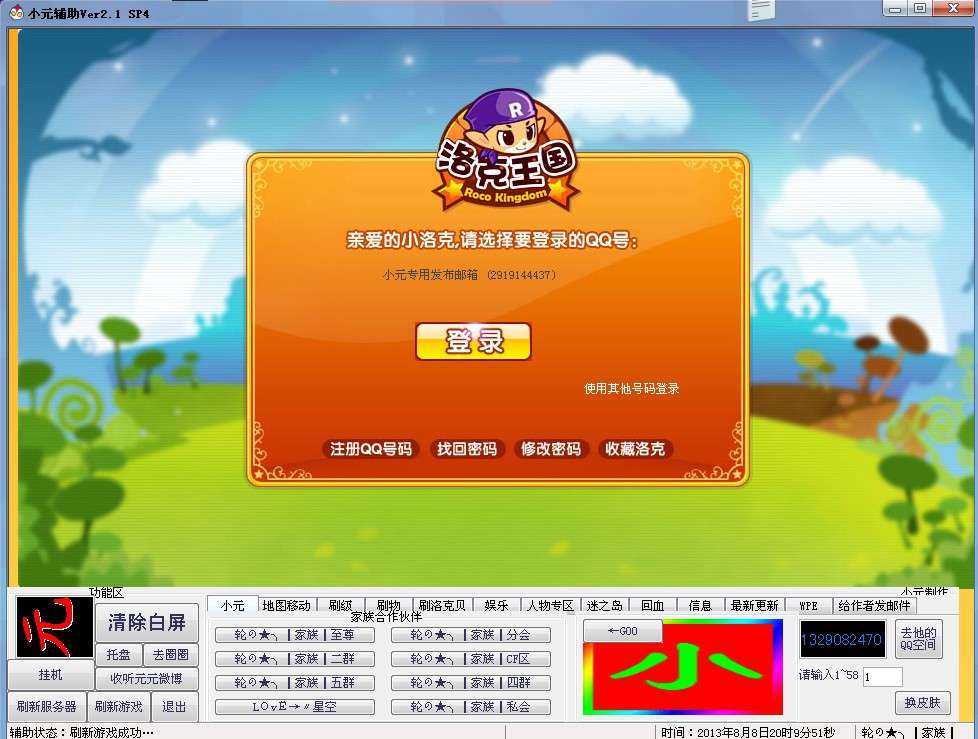The width and height of the screenshot is (978, 739).
Task: Click the app icon in title bar
Action: (16, 12)
